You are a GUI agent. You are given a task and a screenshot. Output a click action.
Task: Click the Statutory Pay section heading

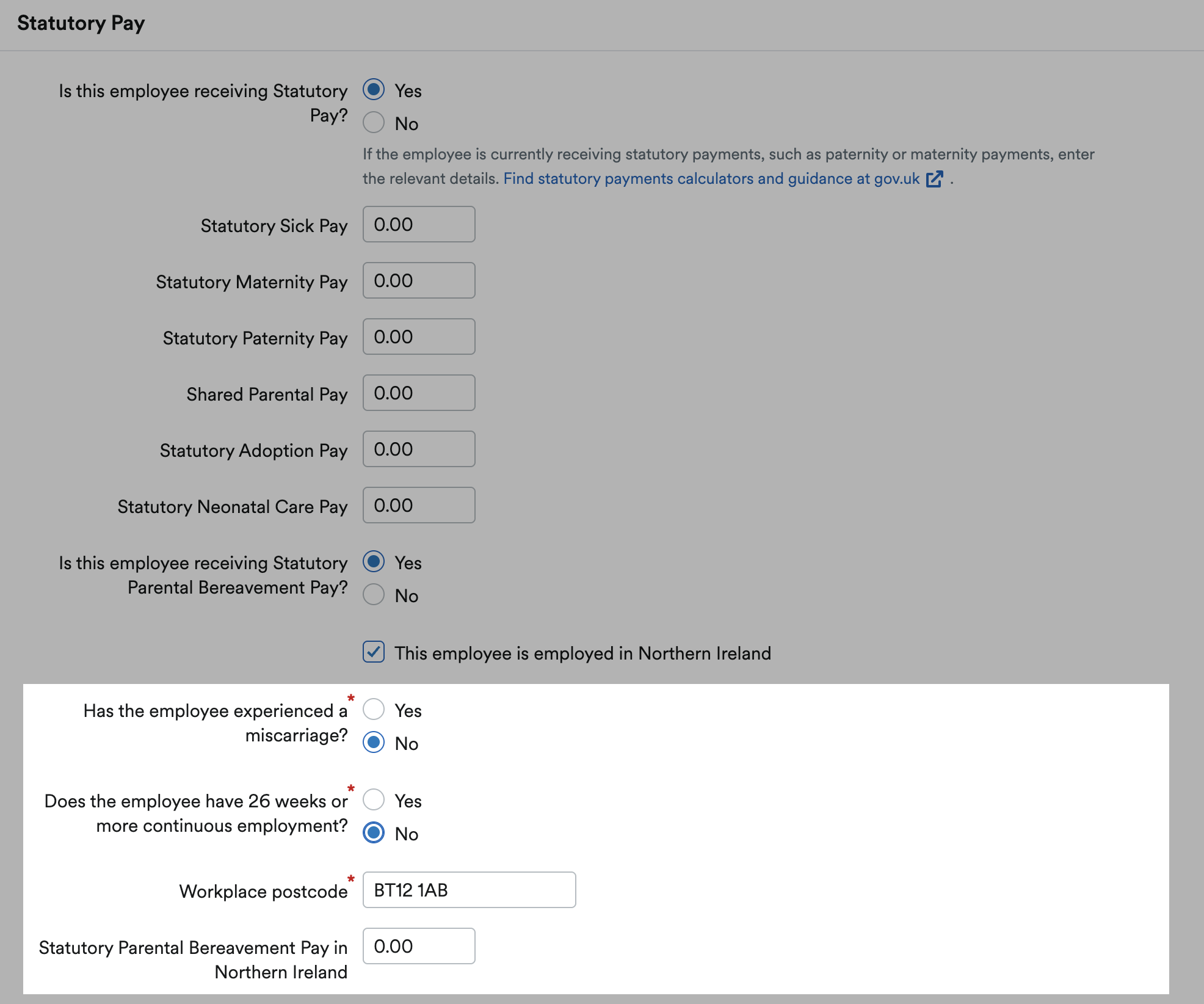(81, 23)
